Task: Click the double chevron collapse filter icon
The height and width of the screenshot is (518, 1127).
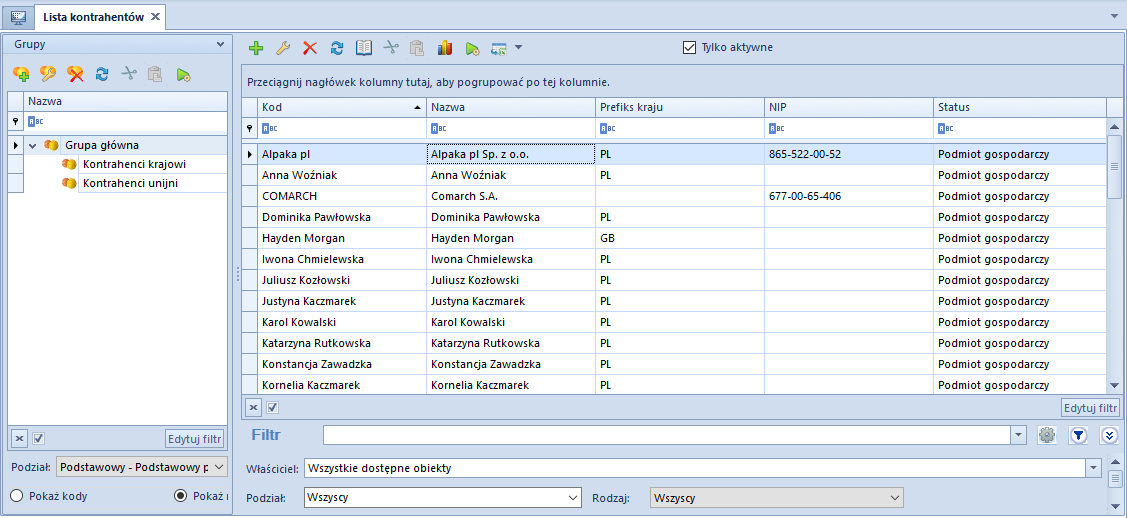Action: (1110, 435)
